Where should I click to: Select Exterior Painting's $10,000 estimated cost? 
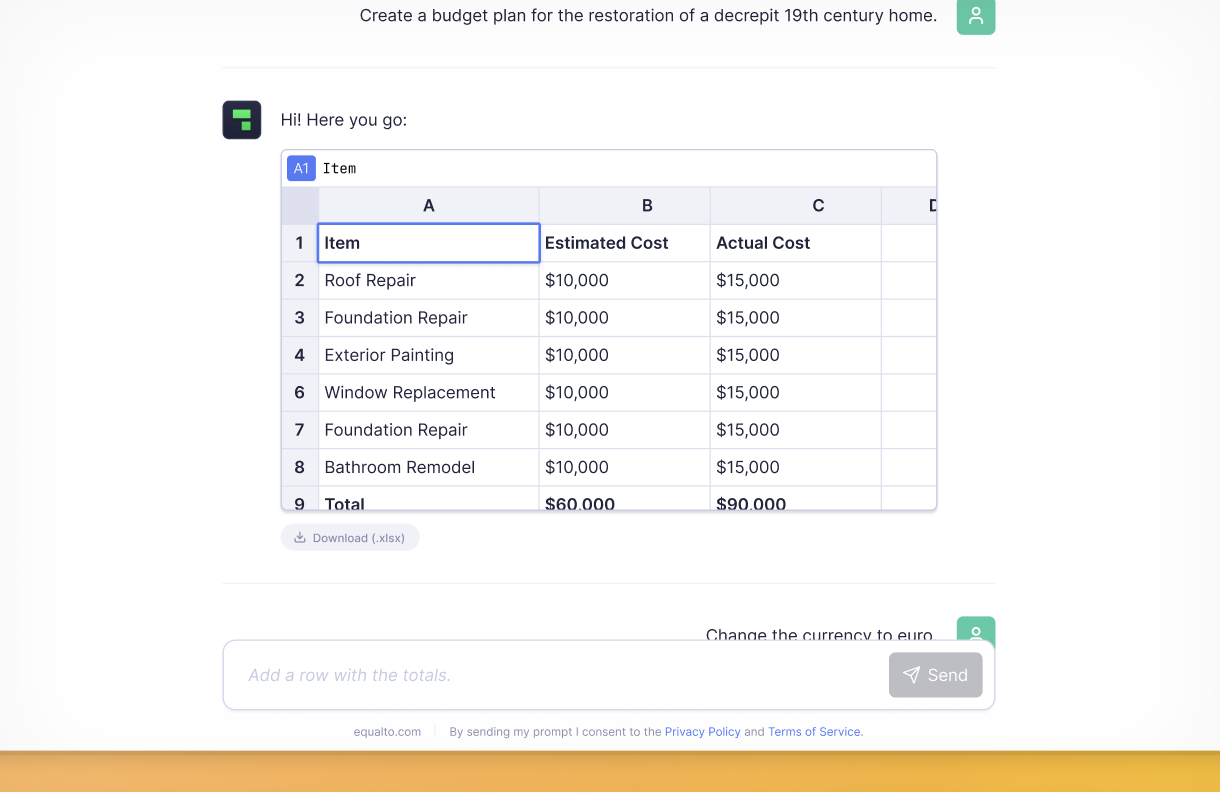[625, 355]
